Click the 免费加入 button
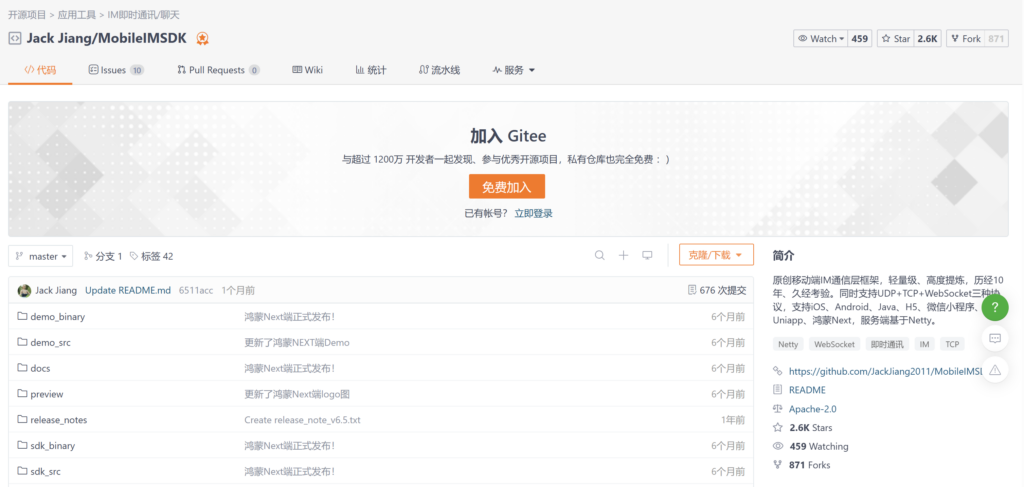 pos(507,187)
